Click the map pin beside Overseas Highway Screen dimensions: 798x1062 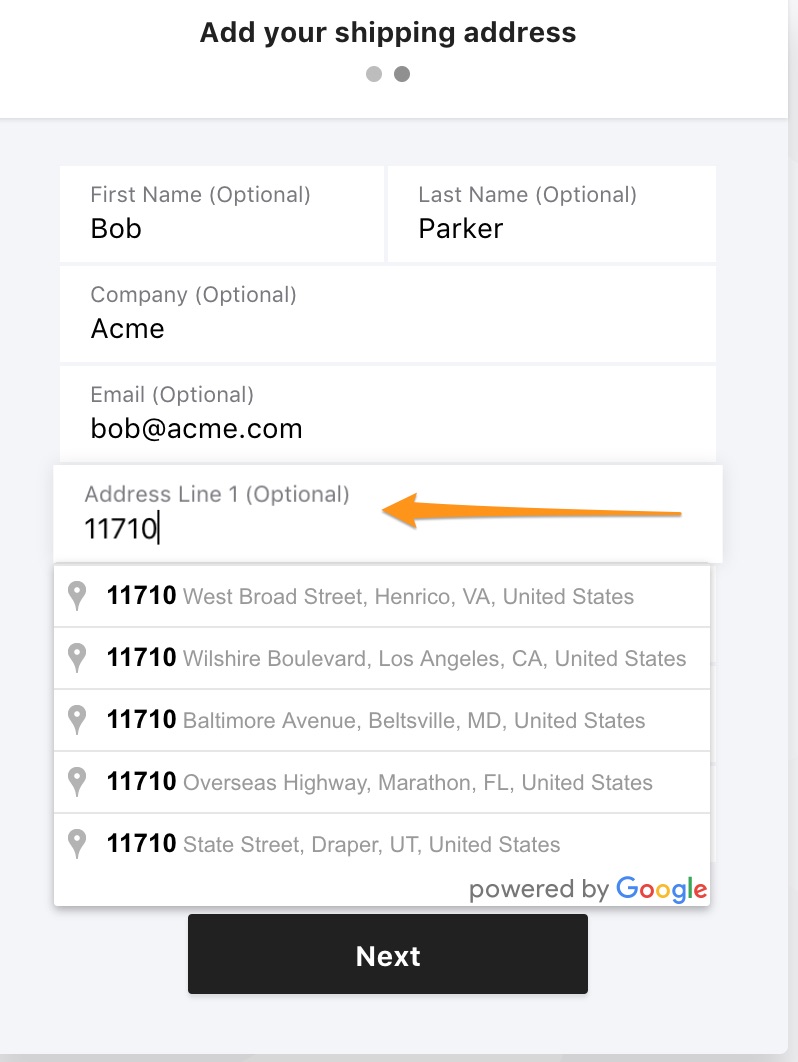click(x=77, y=782)
